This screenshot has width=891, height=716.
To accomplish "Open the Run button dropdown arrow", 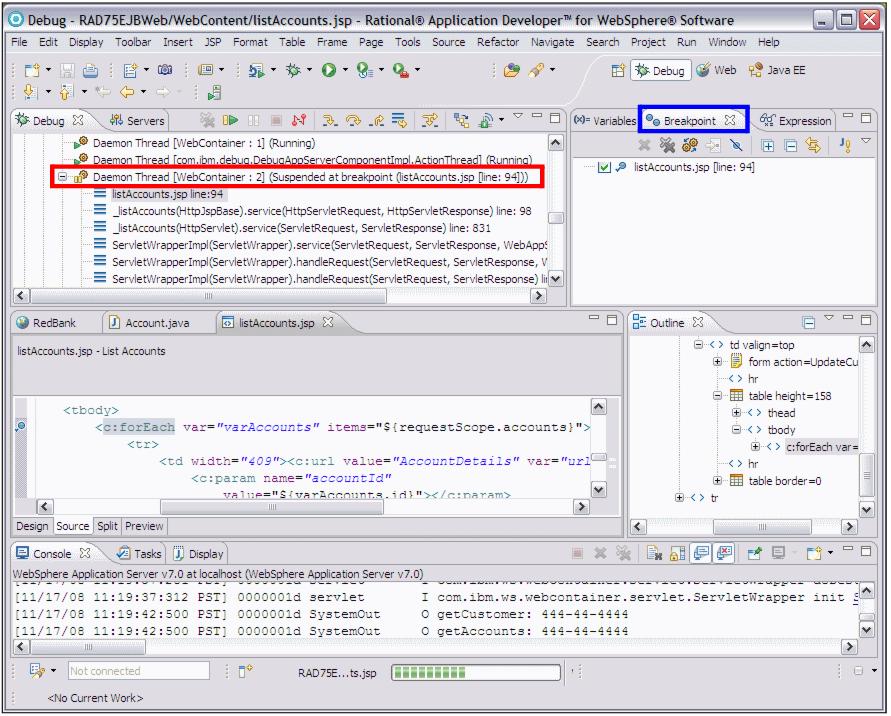I will (x=345, y=70).
